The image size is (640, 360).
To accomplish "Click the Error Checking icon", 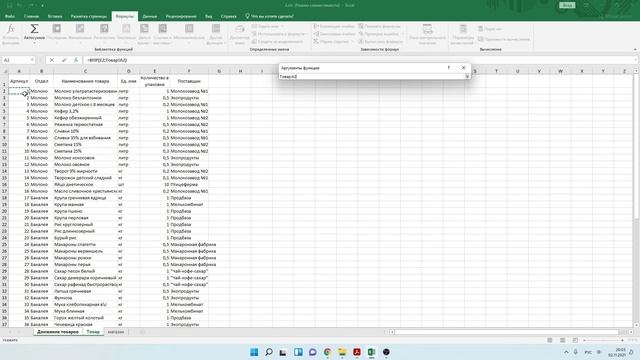I will 361,34.
